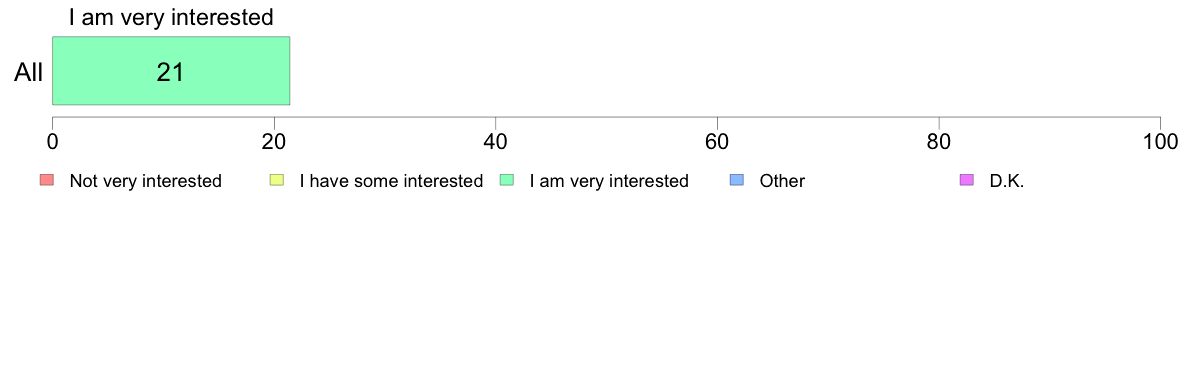Select 'Not very interested' legend text
Screen dimensions: 1188x368
point(145,181)
